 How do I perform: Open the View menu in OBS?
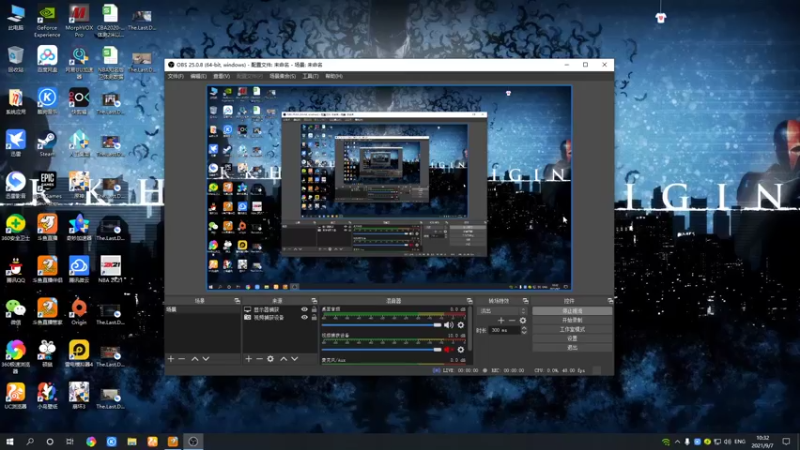click(221, 76)
